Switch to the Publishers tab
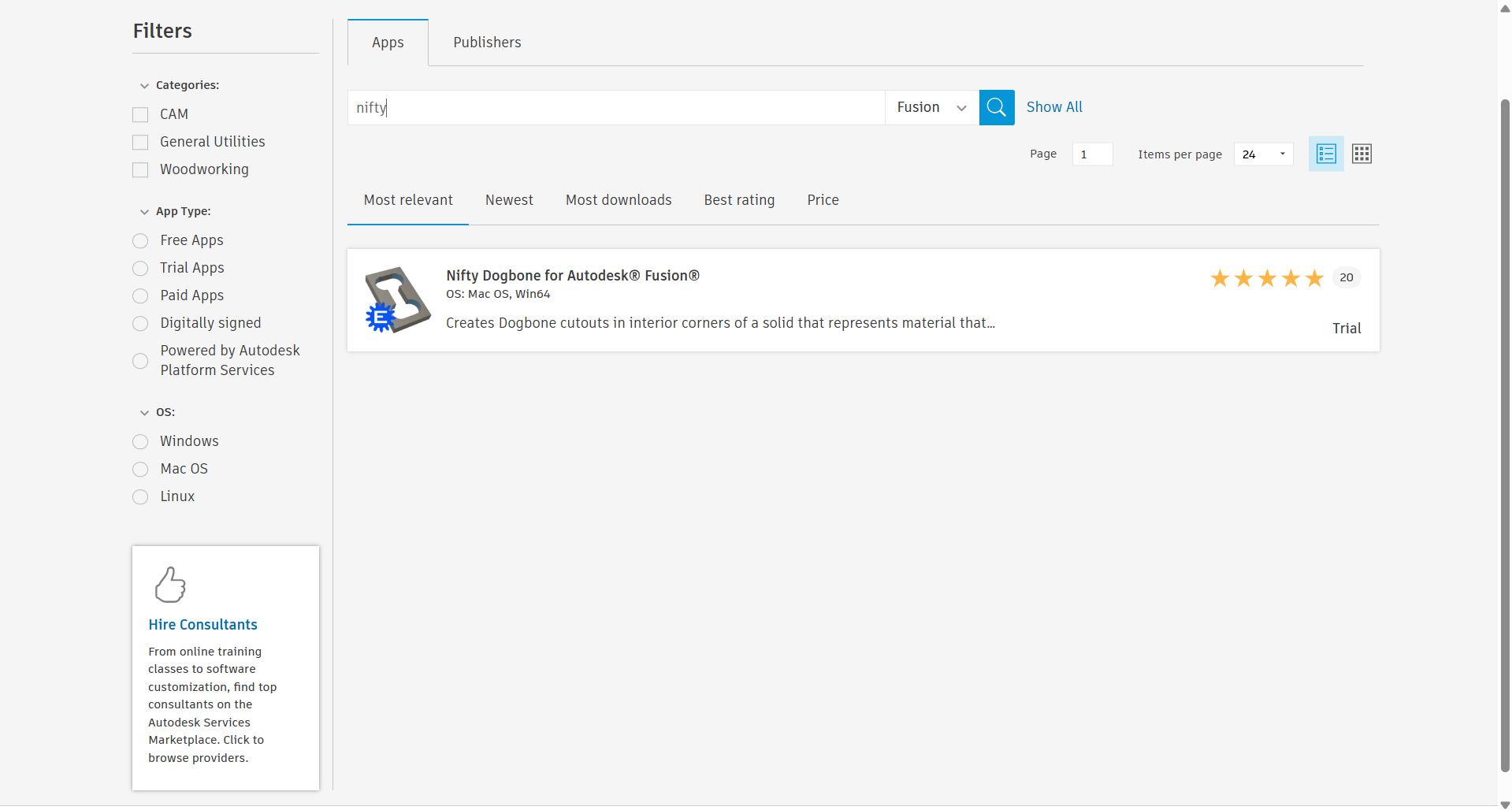 486,42
